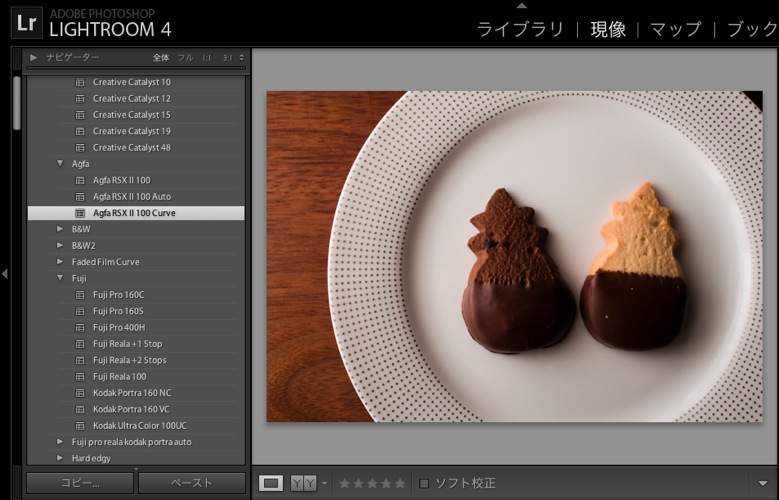Image resolution: width=779 pixels, height=500 pixels.
Task: Open the toolbar content dropdown arrow
Action: (x=763, y=483)
